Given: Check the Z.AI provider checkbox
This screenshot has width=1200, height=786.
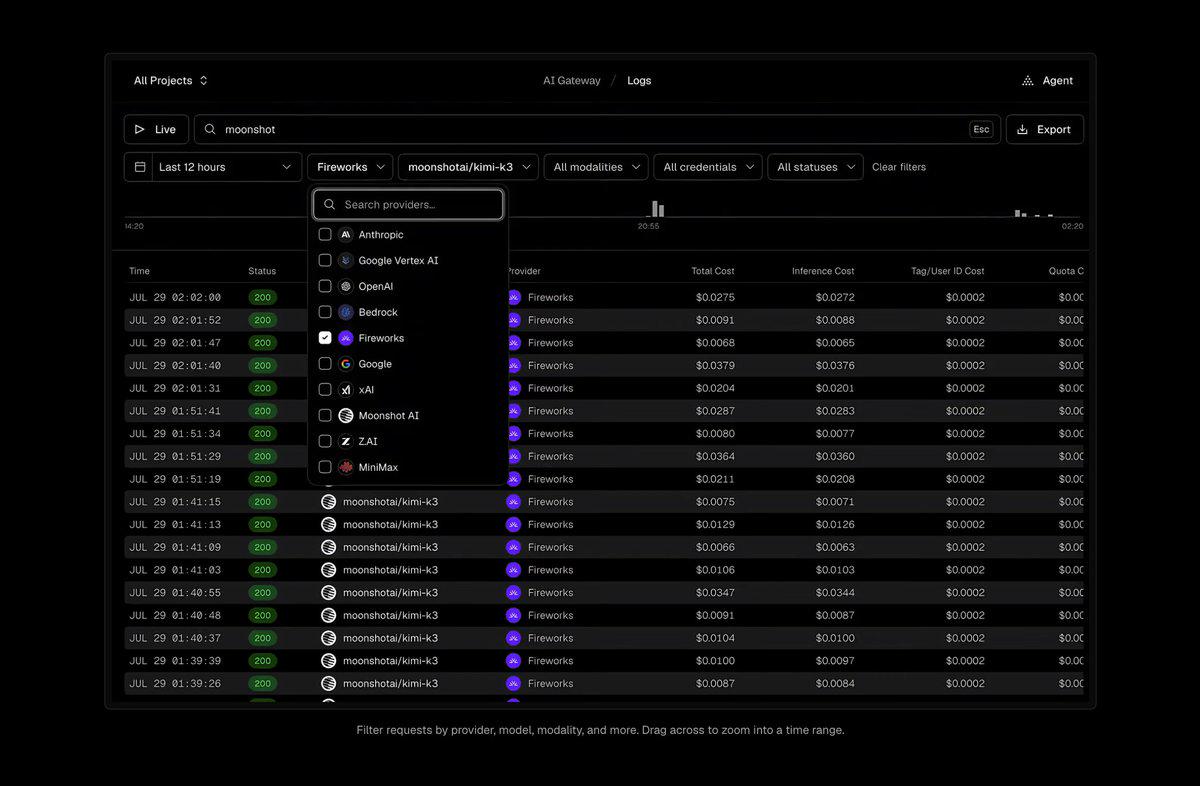Looking at the screenshot, I should (x=325, y=441).
